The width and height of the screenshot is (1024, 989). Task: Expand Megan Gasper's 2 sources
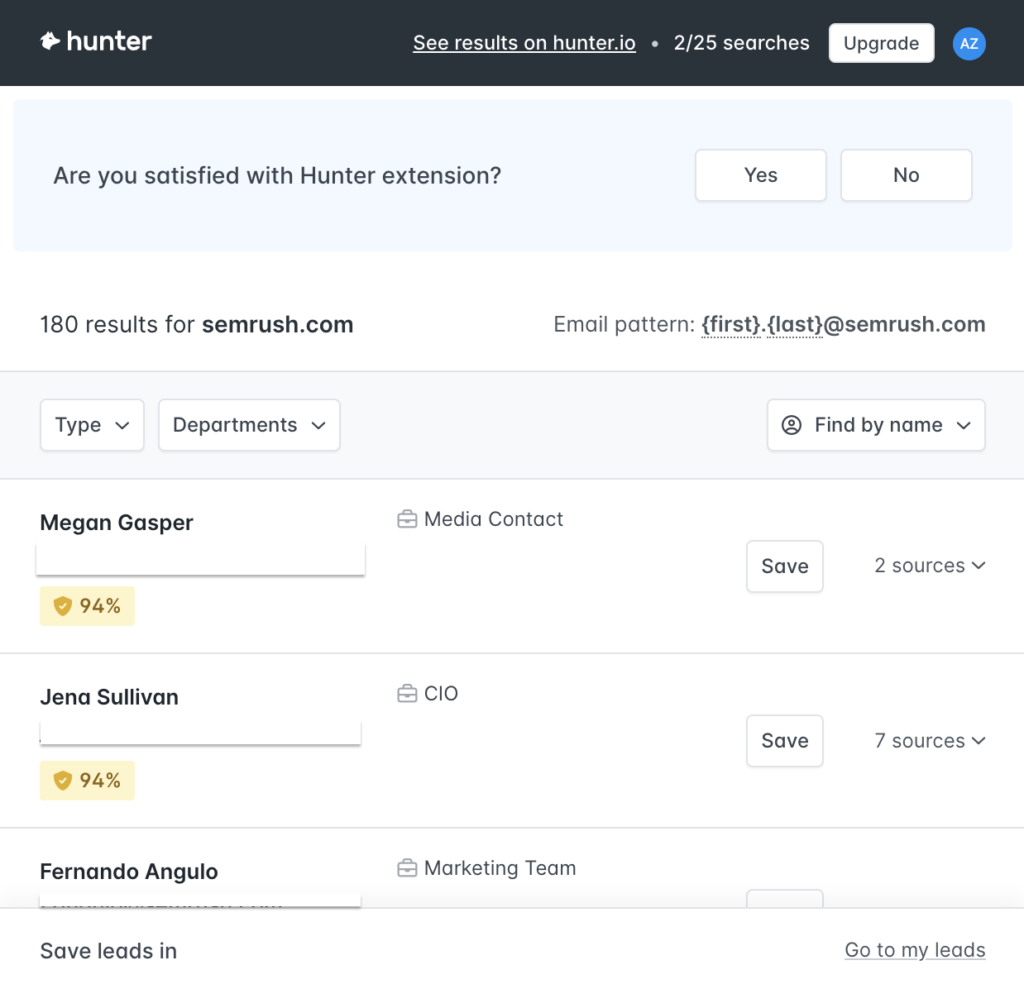pos(929,566)
